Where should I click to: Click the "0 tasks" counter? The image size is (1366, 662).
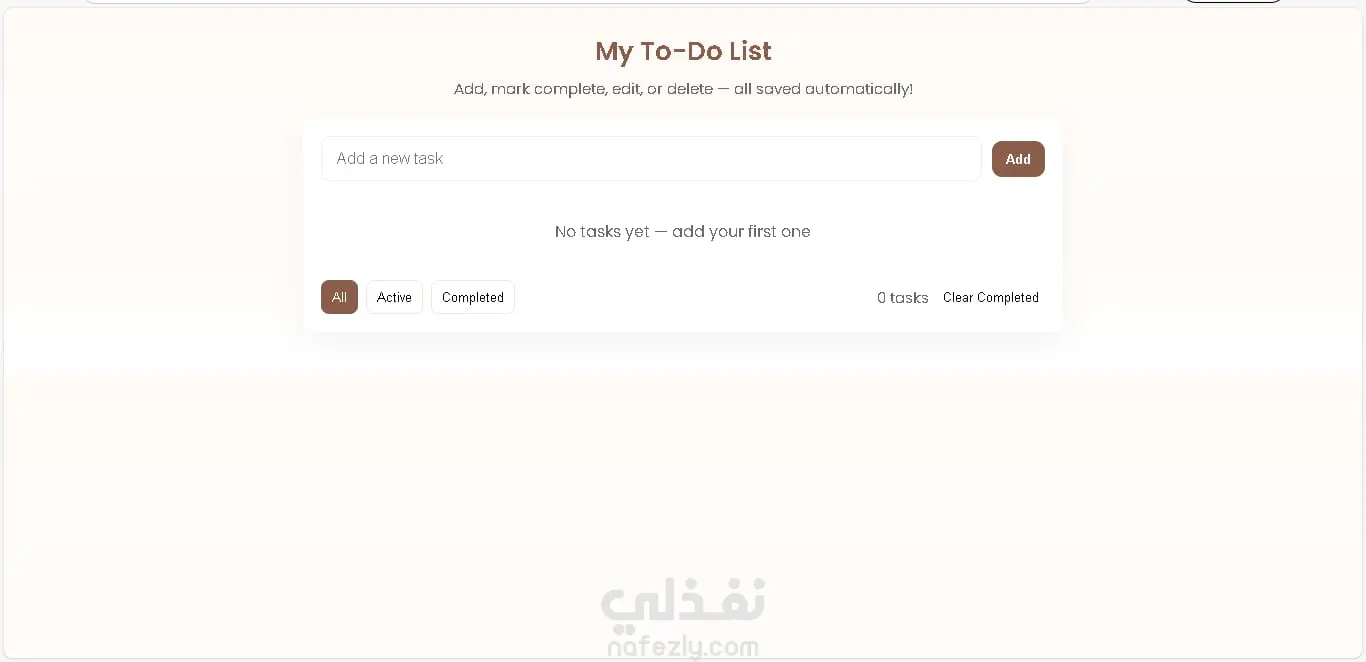click(902, 298)
